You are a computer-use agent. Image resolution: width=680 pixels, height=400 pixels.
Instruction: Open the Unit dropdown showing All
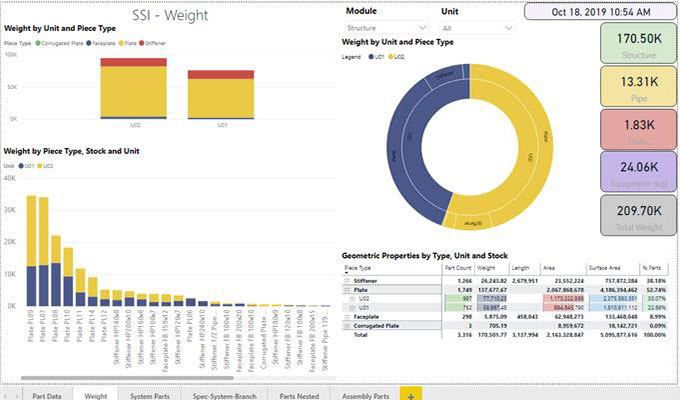pos(477,28)
